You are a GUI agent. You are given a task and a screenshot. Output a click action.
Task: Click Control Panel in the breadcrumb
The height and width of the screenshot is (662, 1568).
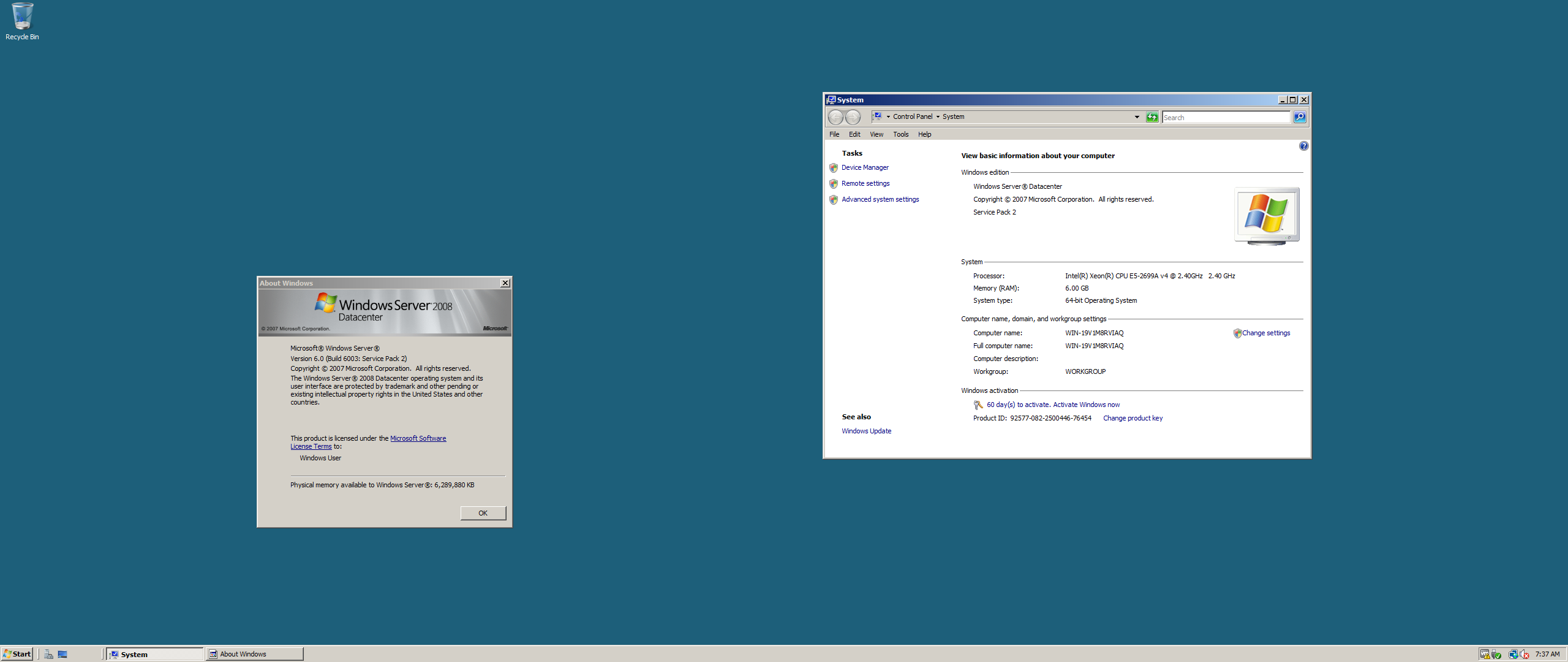913,116
